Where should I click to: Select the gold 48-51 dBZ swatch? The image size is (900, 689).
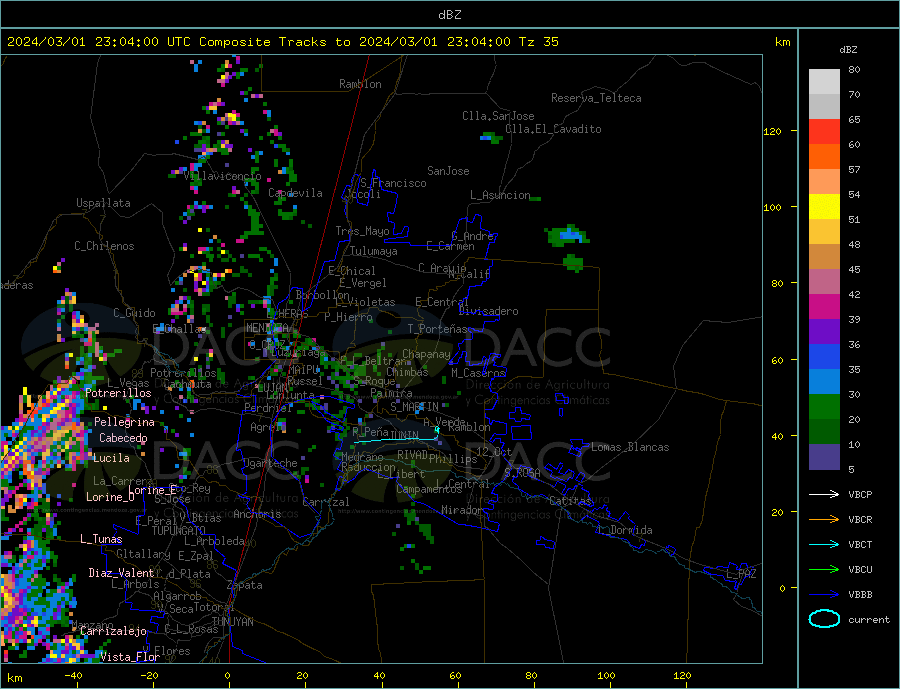pos(824,231)
